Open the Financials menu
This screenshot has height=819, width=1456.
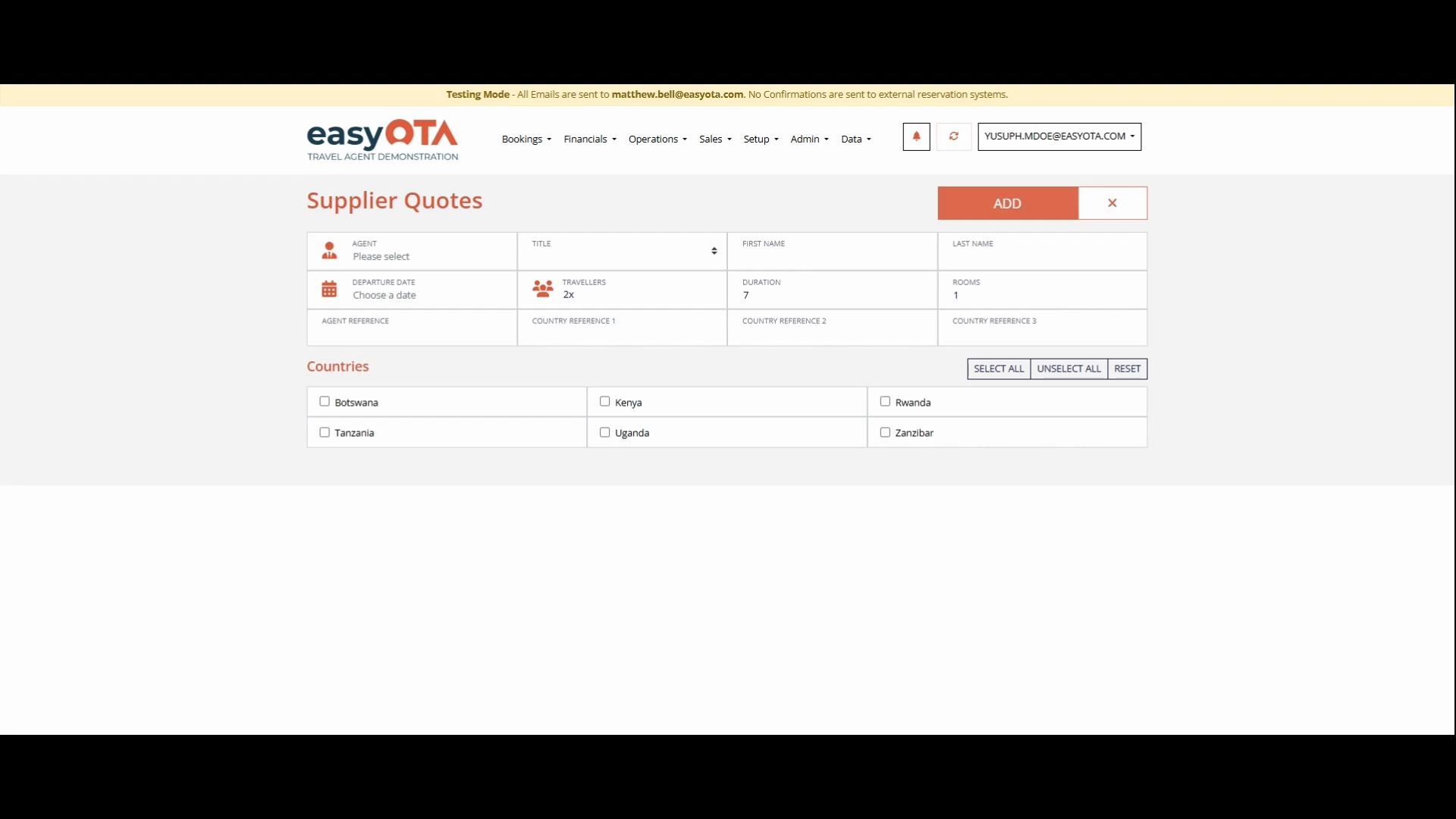(590, 140)
